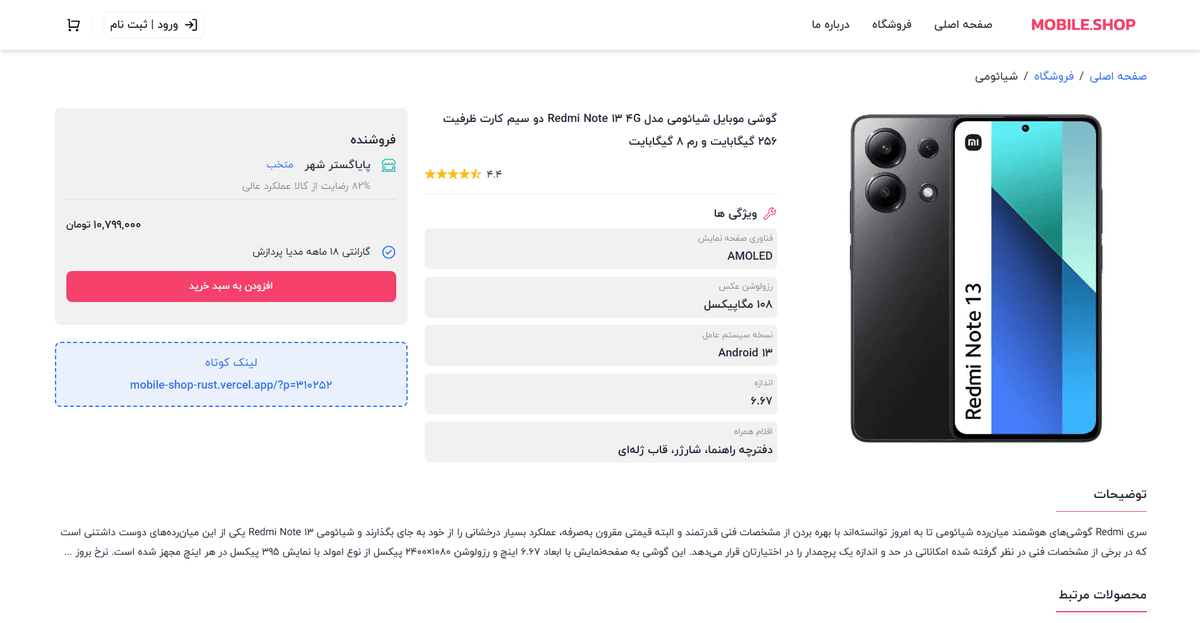Open the فروشگاه menu item
Screen dimensions: 1200x623
click(892, 25)
